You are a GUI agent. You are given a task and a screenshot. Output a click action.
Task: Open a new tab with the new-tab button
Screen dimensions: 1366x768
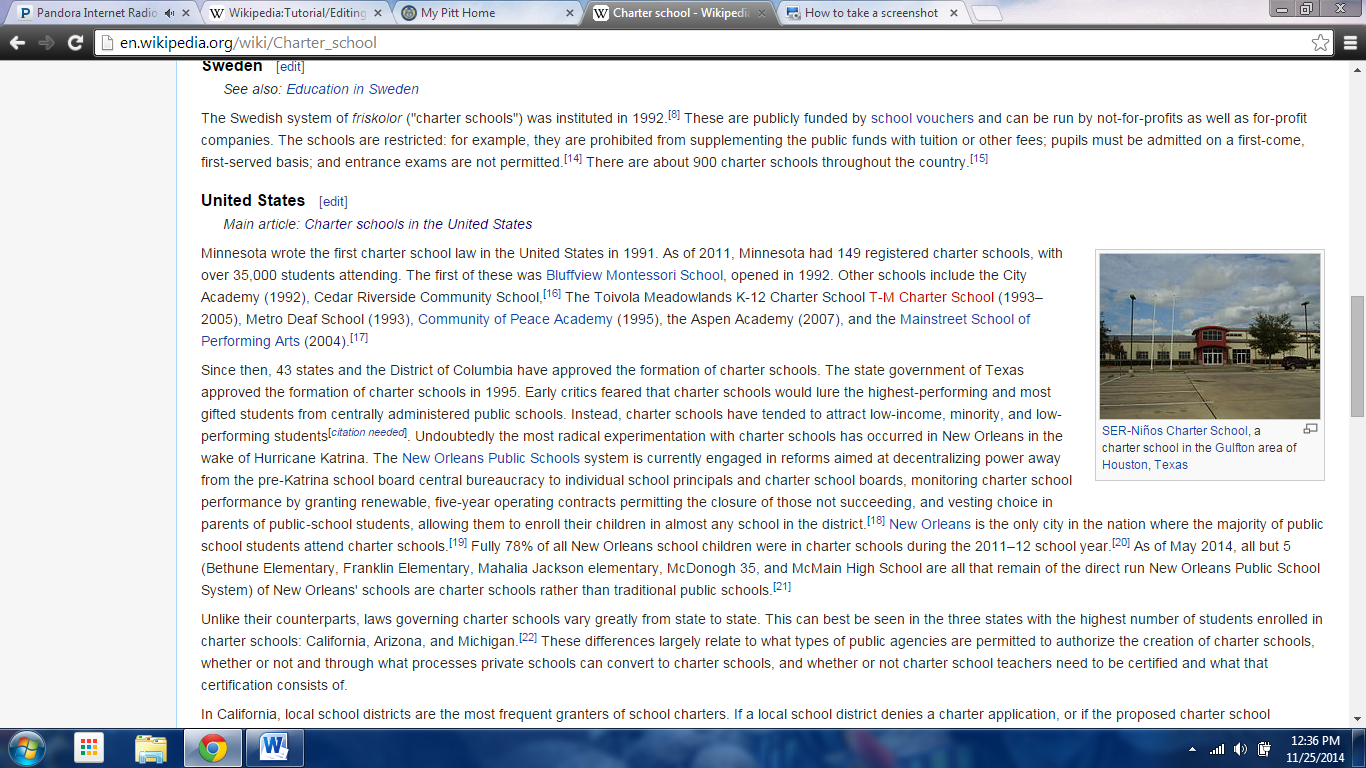point(986,13)
